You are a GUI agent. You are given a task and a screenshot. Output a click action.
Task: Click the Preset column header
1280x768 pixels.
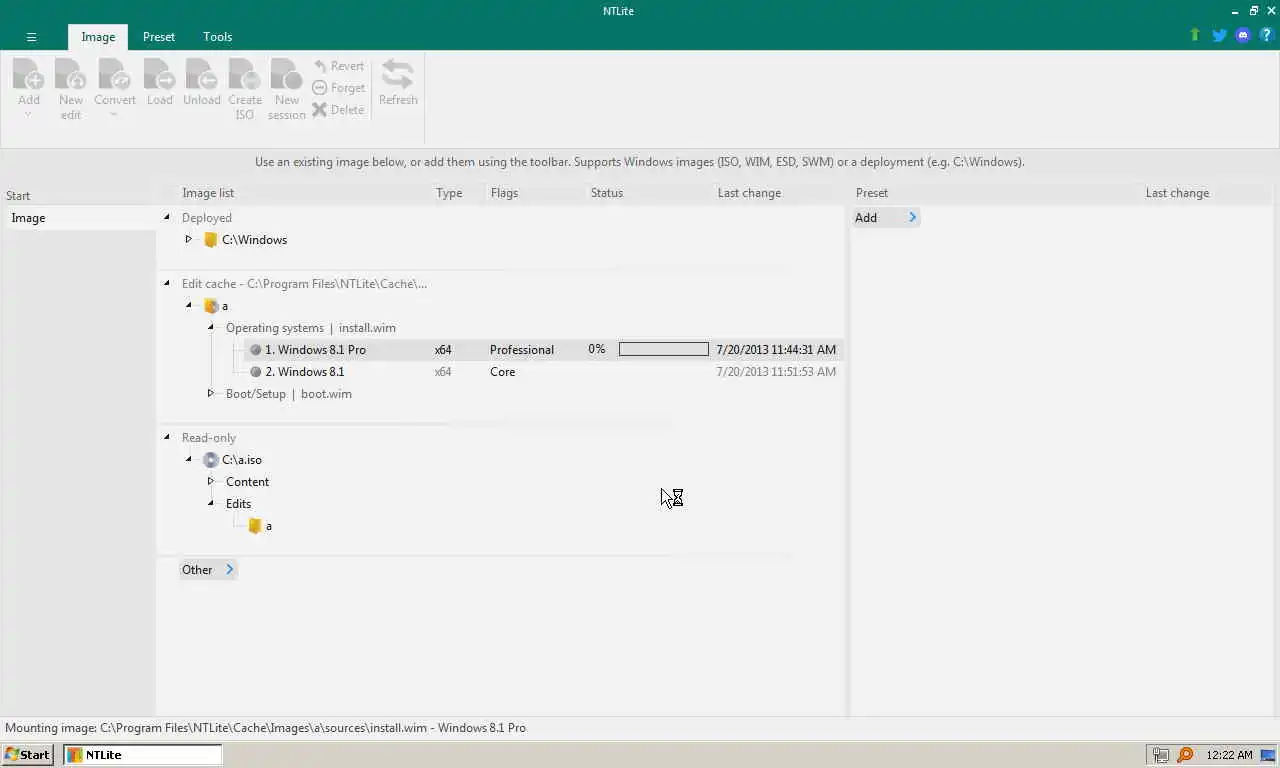point(872,193)
